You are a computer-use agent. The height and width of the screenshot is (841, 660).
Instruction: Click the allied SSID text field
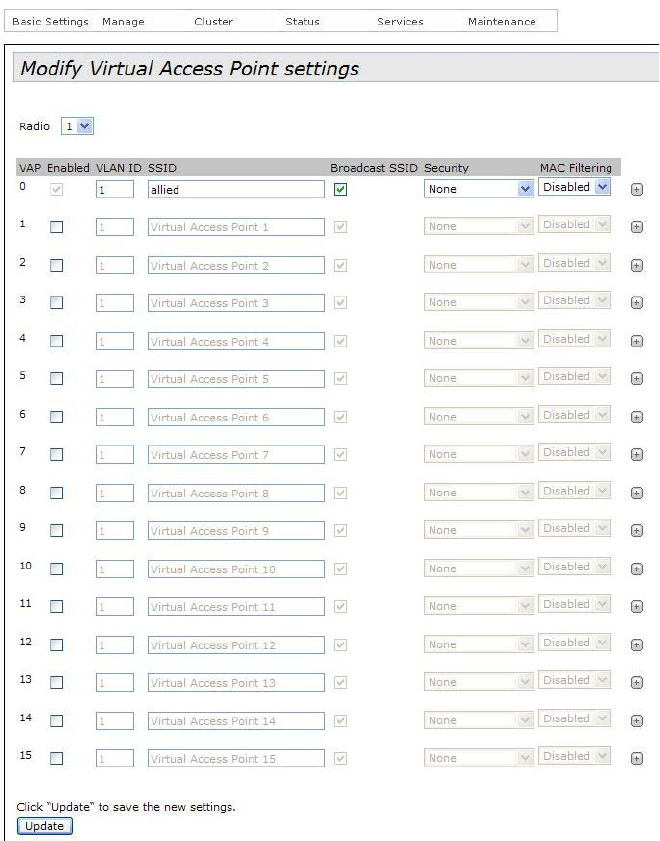(236, 189)
